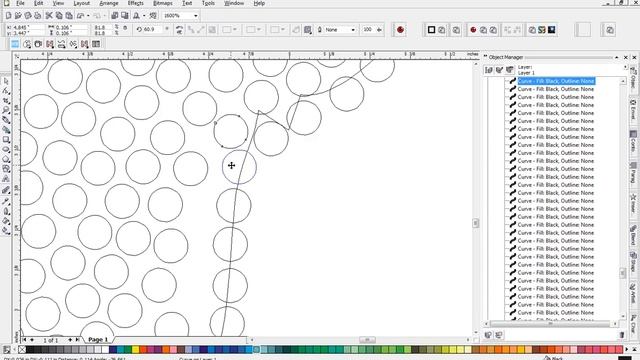Screen dimensions: 640x360
Task: Click the Save icon in standard toolbar
Action: [28, 16]
